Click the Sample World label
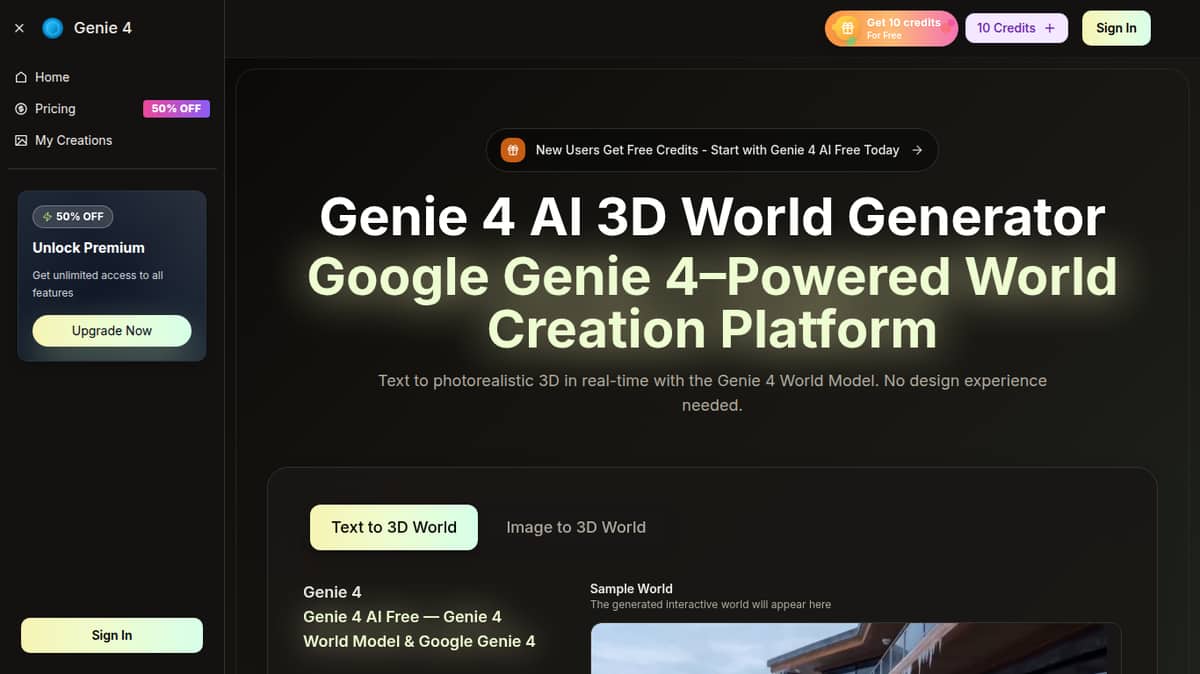 click(x=631, y=589)
